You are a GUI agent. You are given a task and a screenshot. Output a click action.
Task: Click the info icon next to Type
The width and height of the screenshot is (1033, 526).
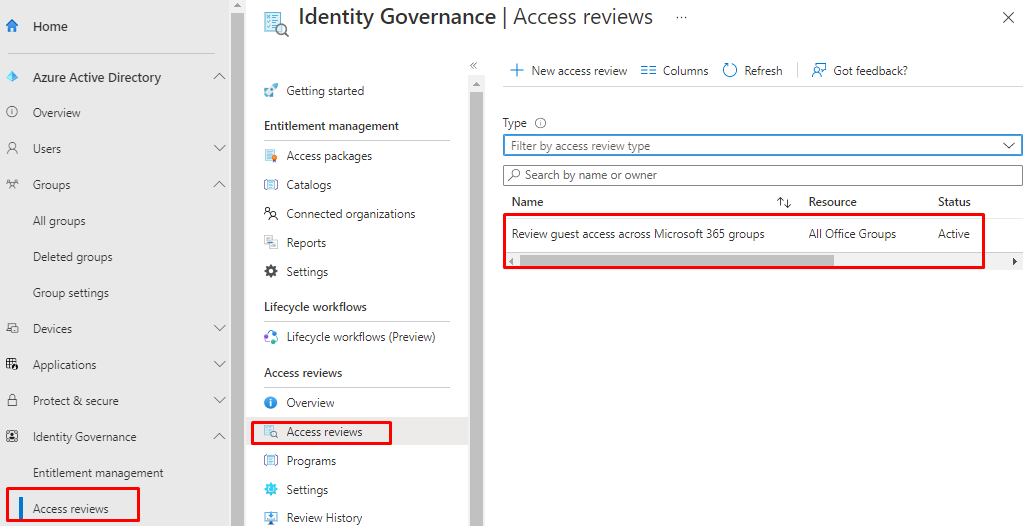coord(541,124)
